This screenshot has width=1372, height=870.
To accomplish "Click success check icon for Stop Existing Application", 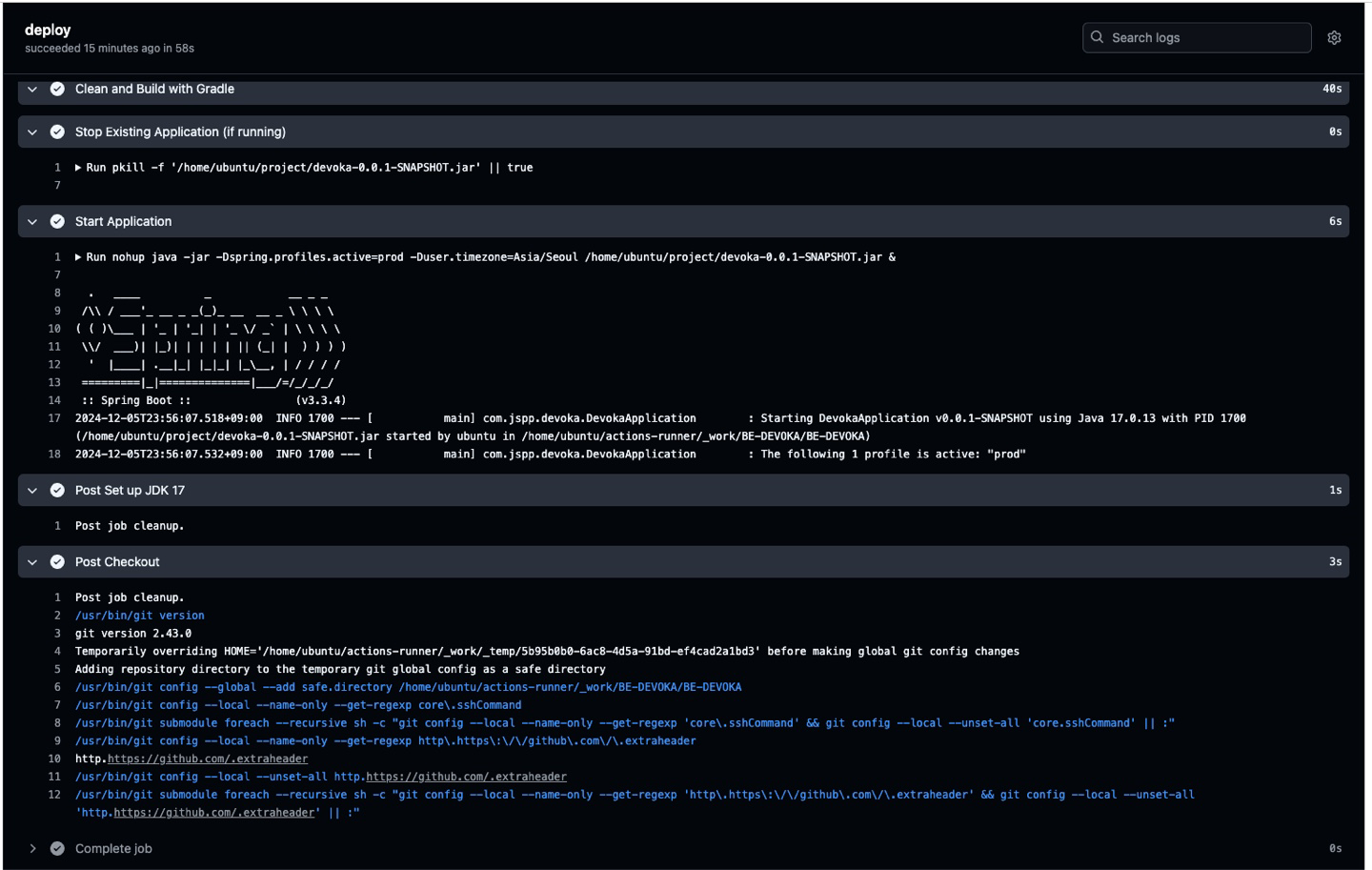I will coord(57,132).
